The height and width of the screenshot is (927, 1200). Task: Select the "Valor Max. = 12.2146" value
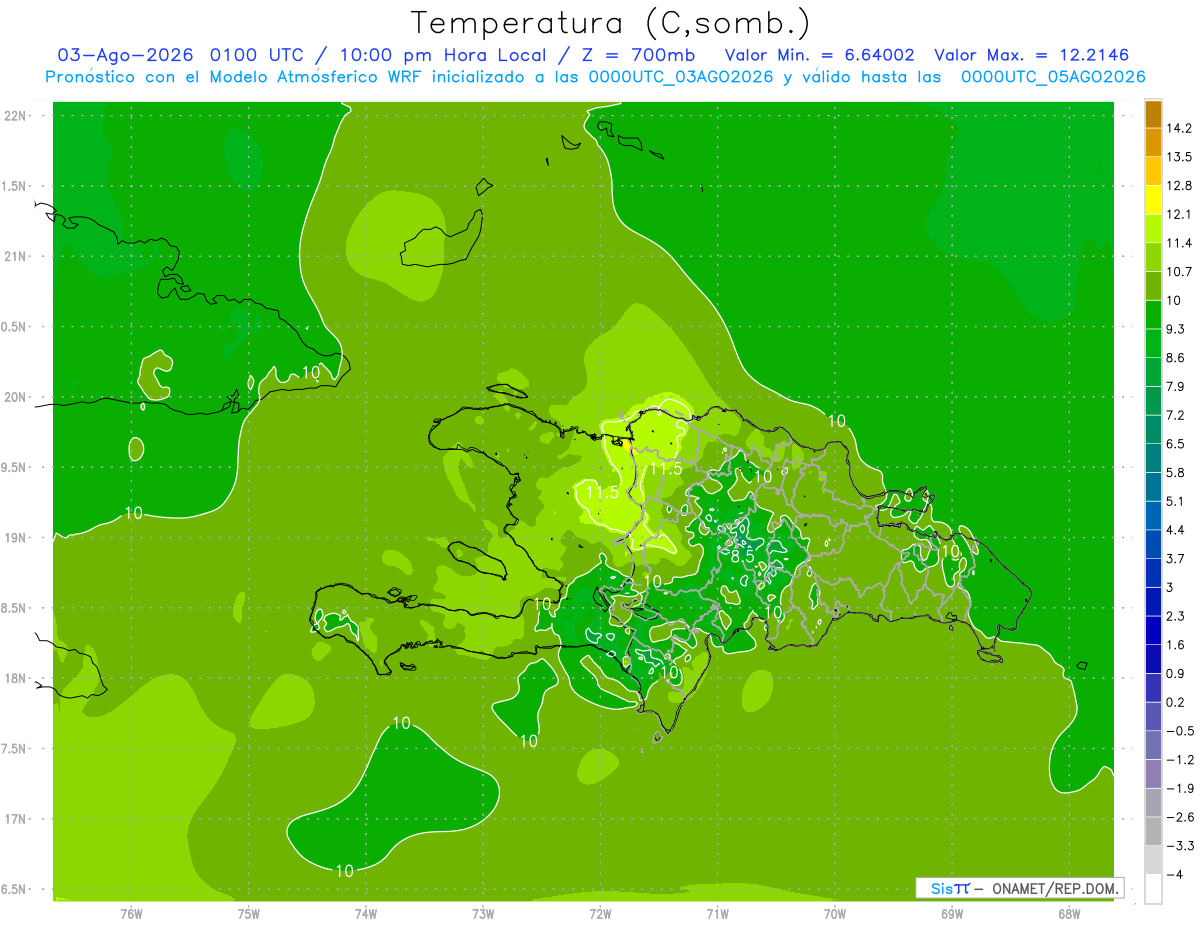click(x=1032, y=55)
